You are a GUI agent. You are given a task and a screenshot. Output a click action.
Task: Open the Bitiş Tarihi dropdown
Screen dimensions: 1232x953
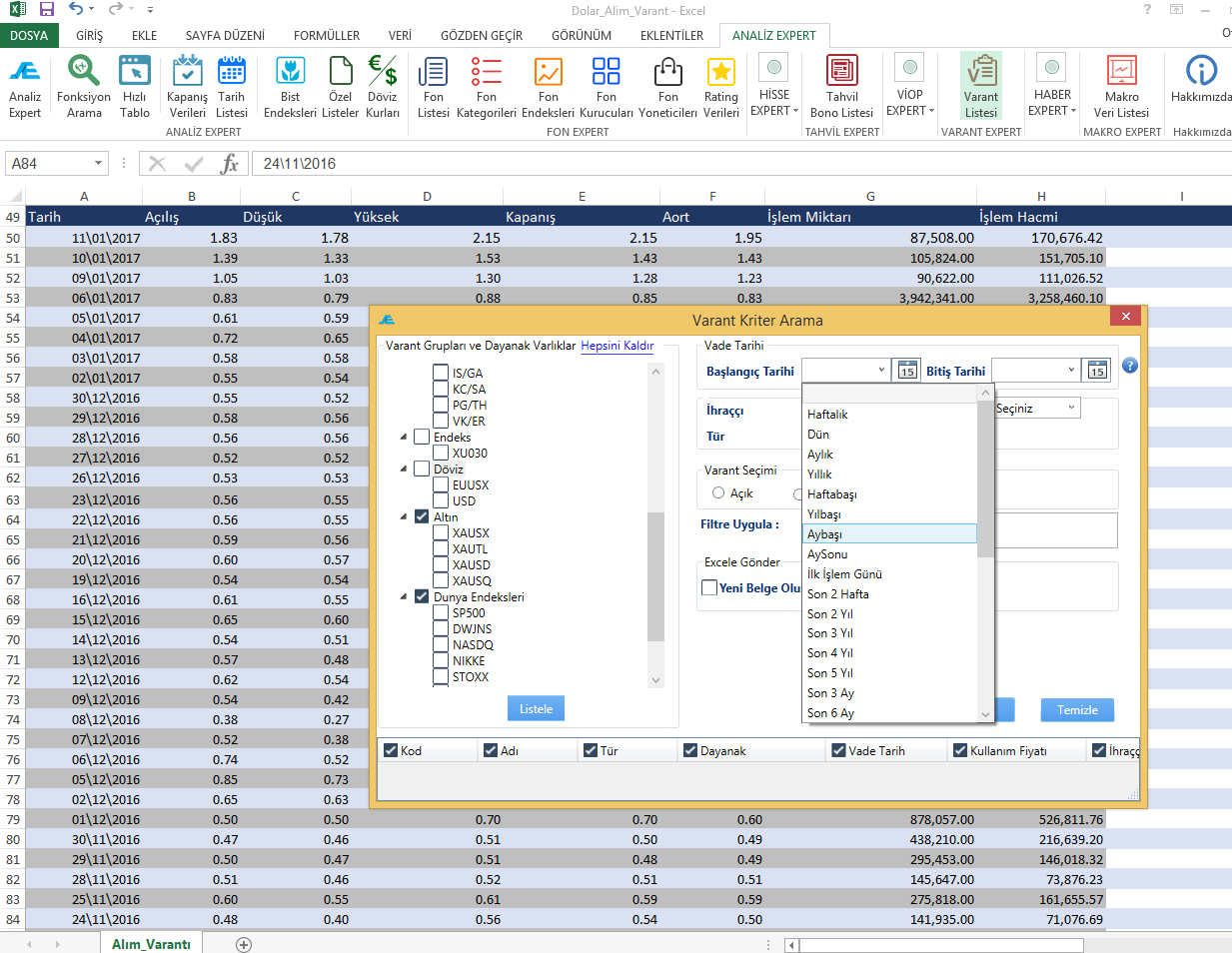pyautogui.click(x=1071, y=371)
